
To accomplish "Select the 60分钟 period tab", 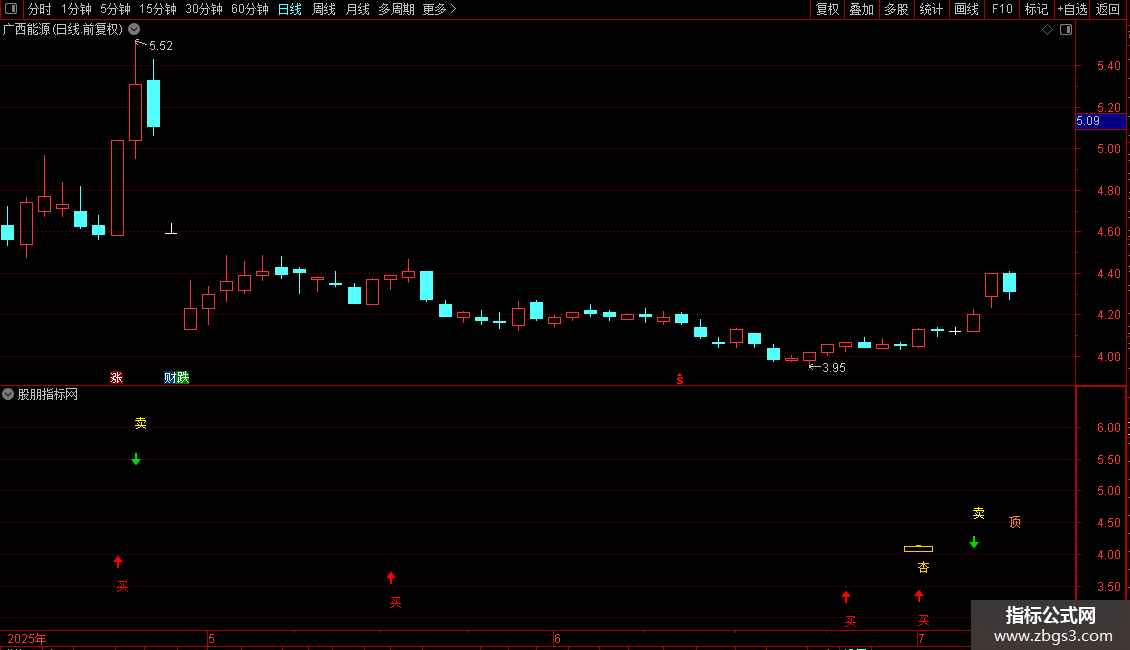I will click(250, 9).
